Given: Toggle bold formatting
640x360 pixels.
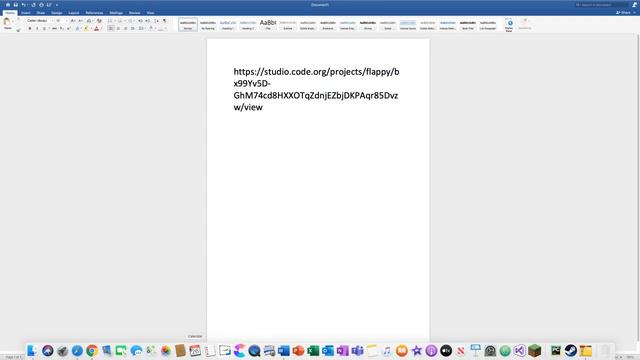Looking at the screenshot, I should 30,29.
